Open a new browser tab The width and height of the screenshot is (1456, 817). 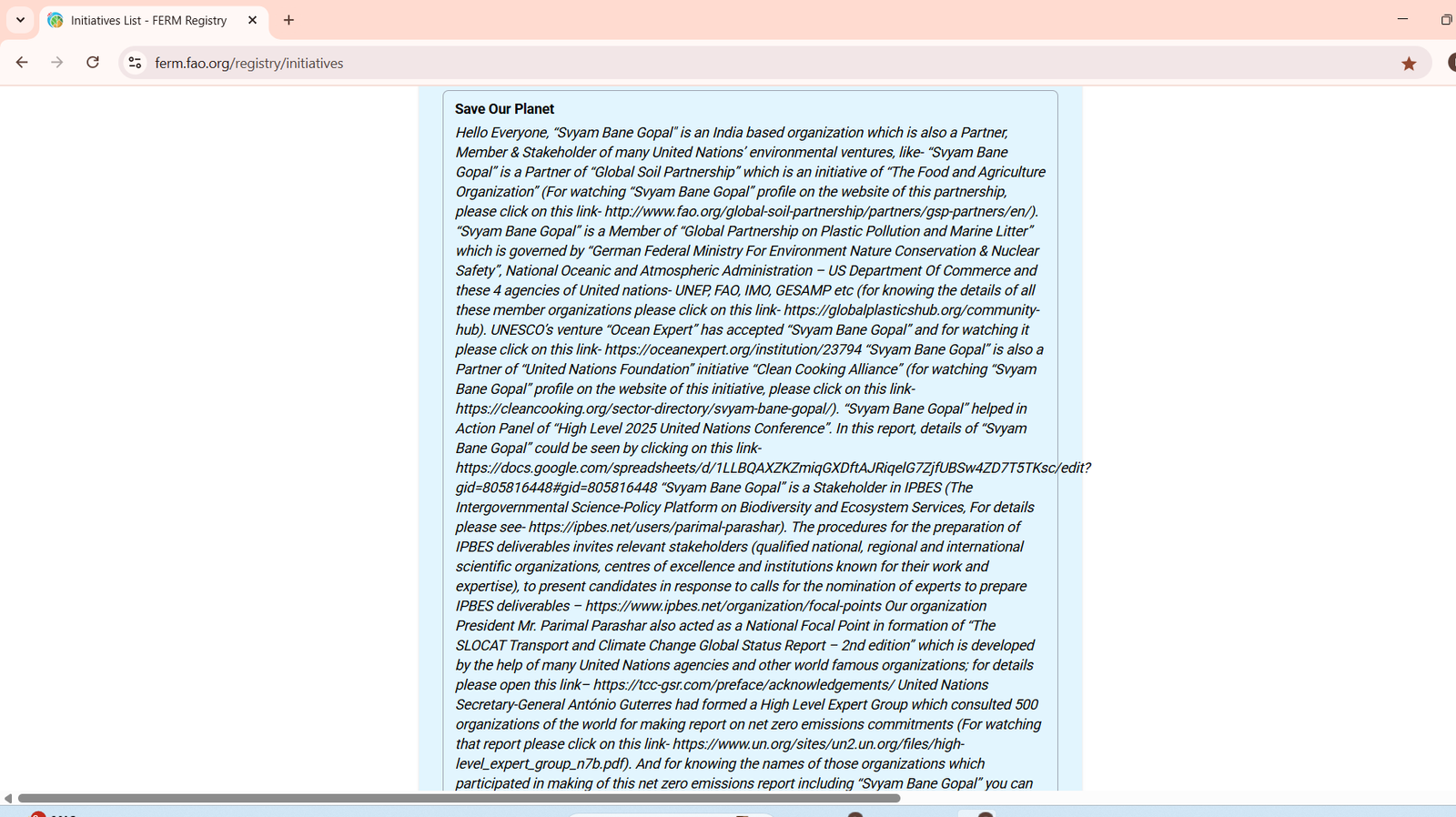click(288, 20)
